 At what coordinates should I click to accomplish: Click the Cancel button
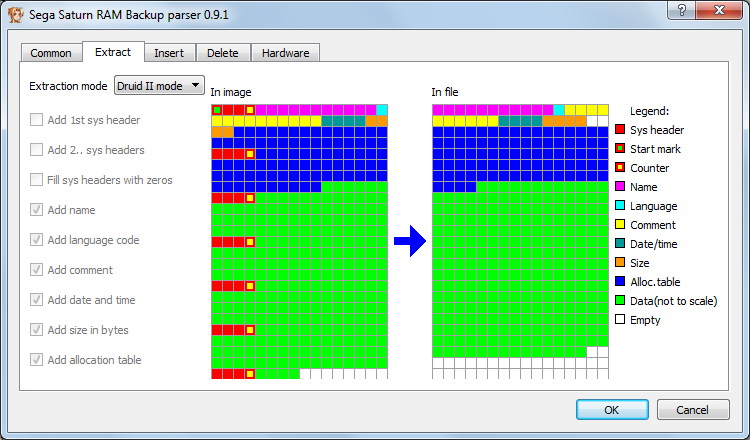pyautogui.click(x=693, y=410)
